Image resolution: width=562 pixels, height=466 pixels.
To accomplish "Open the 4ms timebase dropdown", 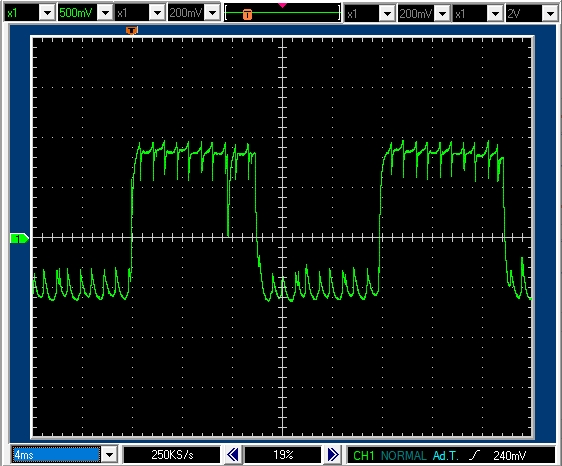I will coord(109,455).
